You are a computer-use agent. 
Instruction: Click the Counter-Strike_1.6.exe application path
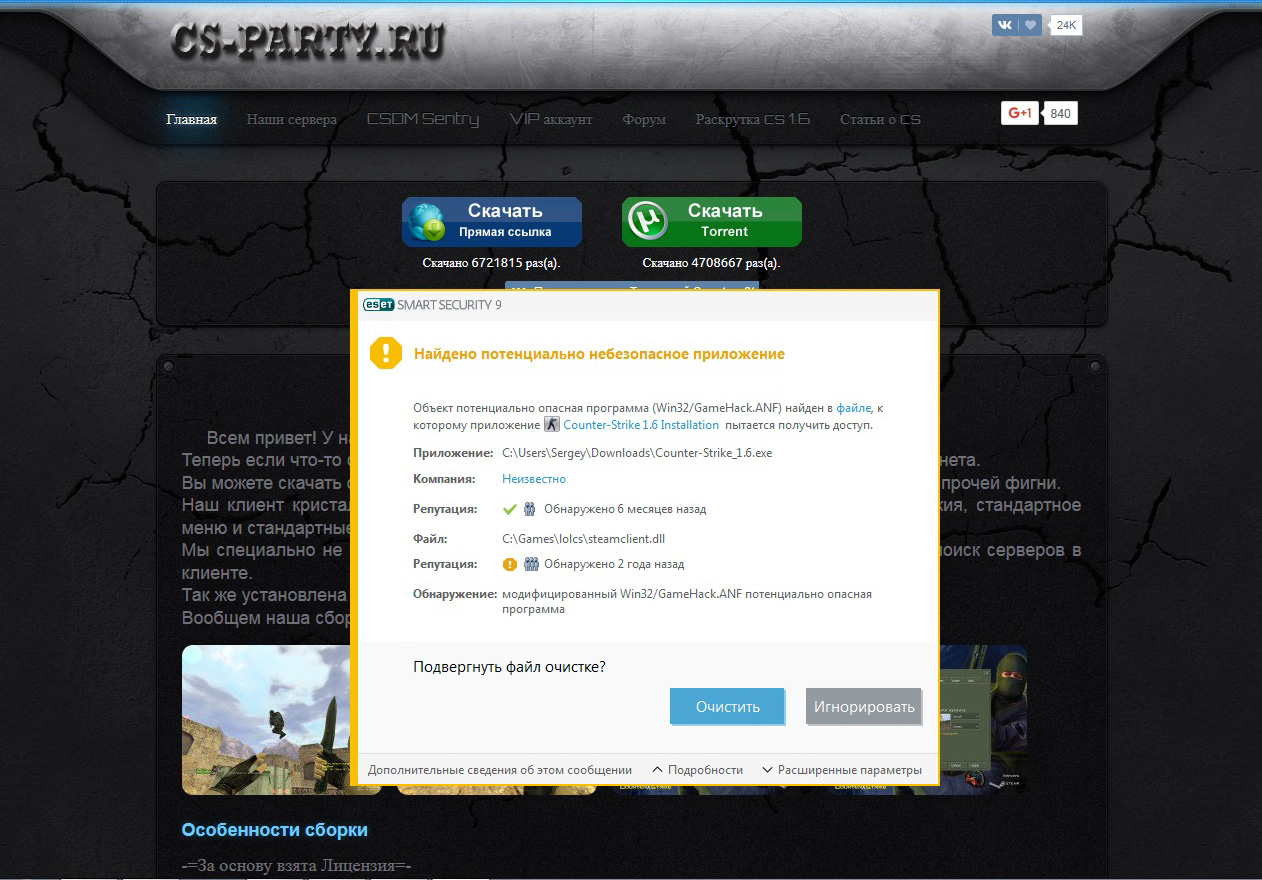[x=637, y=453]
